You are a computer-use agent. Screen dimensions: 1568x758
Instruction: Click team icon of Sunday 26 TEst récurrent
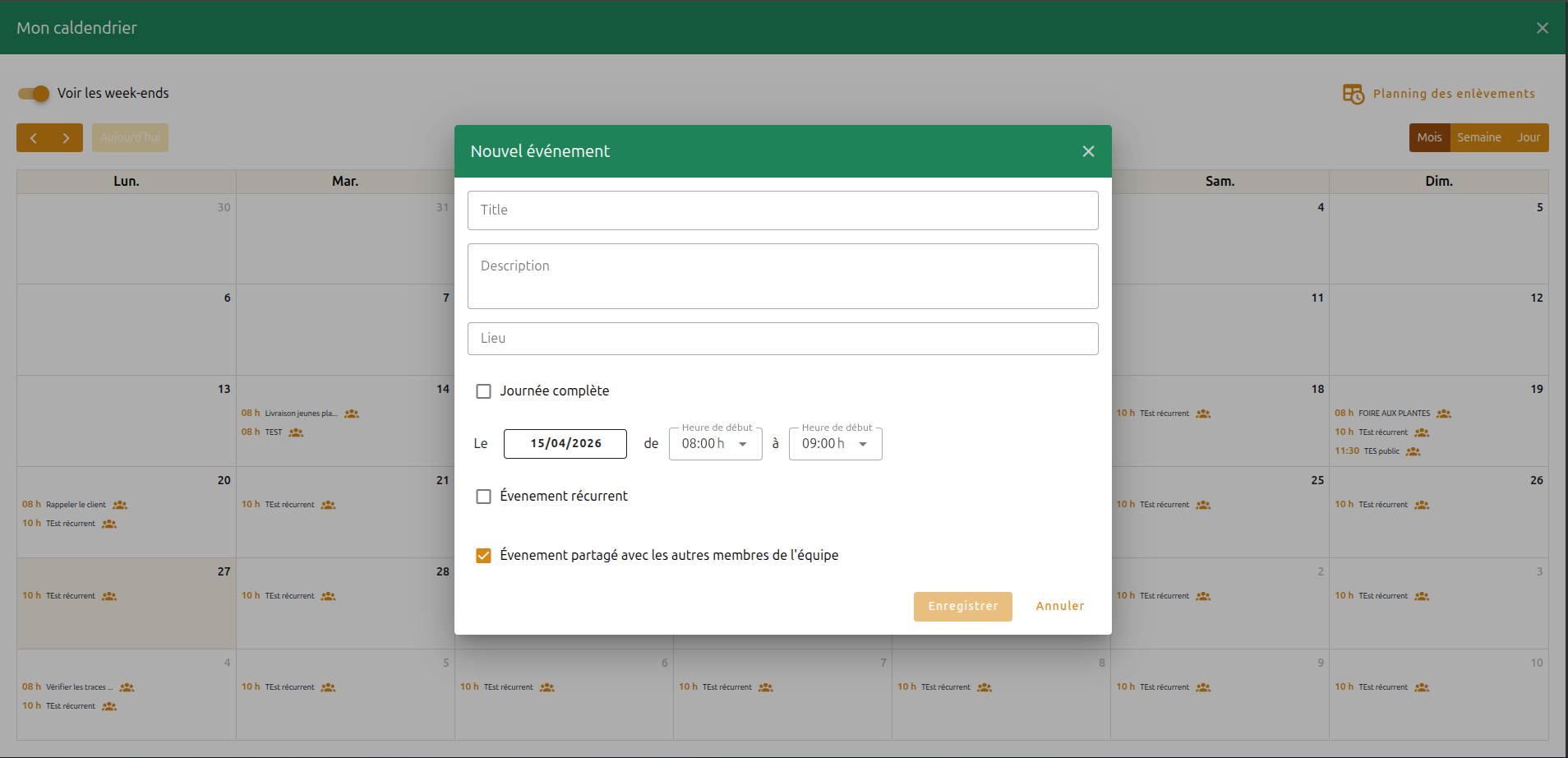(x=1422, y=505)
